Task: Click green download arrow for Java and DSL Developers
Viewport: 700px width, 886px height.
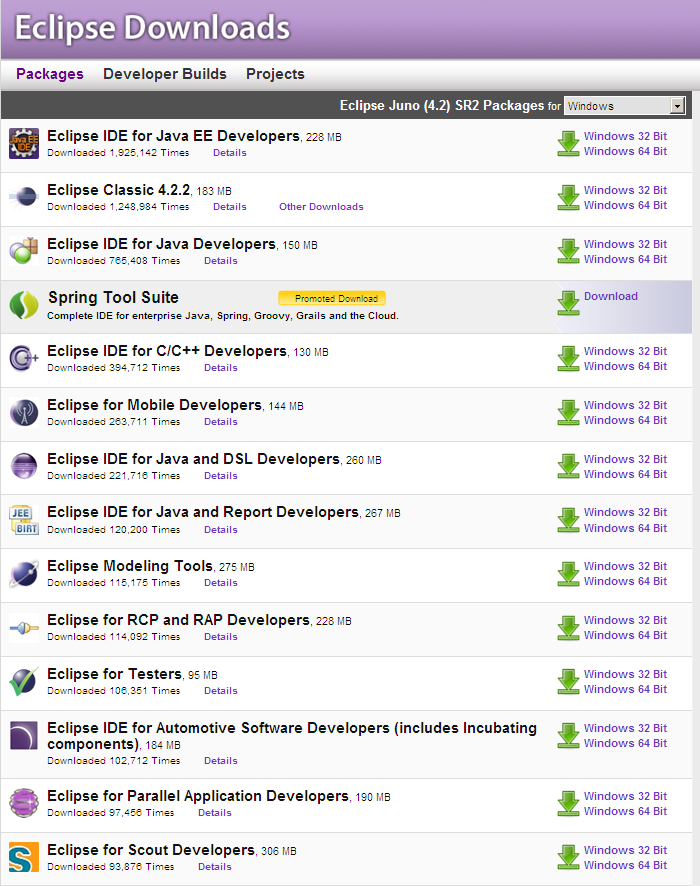Action: pos(568,467)
